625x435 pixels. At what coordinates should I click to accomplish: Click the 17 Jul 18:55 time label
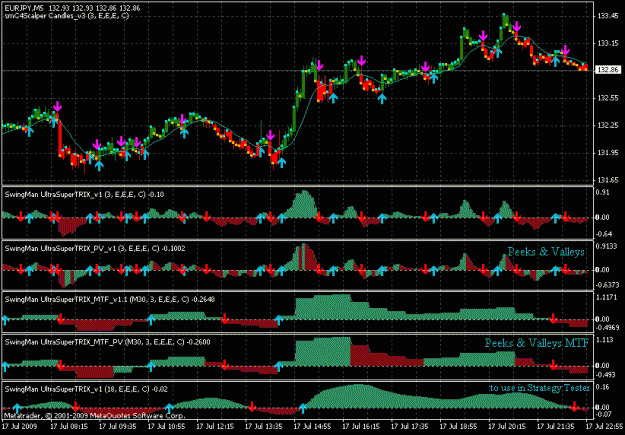tap(458, 426)
